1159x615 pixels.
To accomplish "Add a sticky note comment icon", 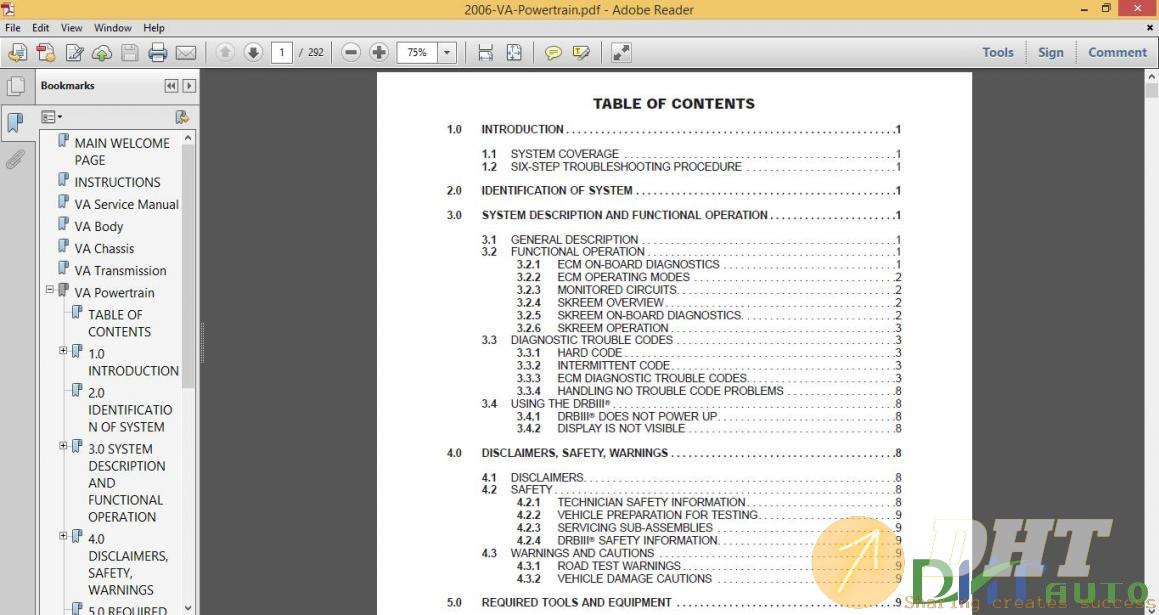I will click(553, 52).
